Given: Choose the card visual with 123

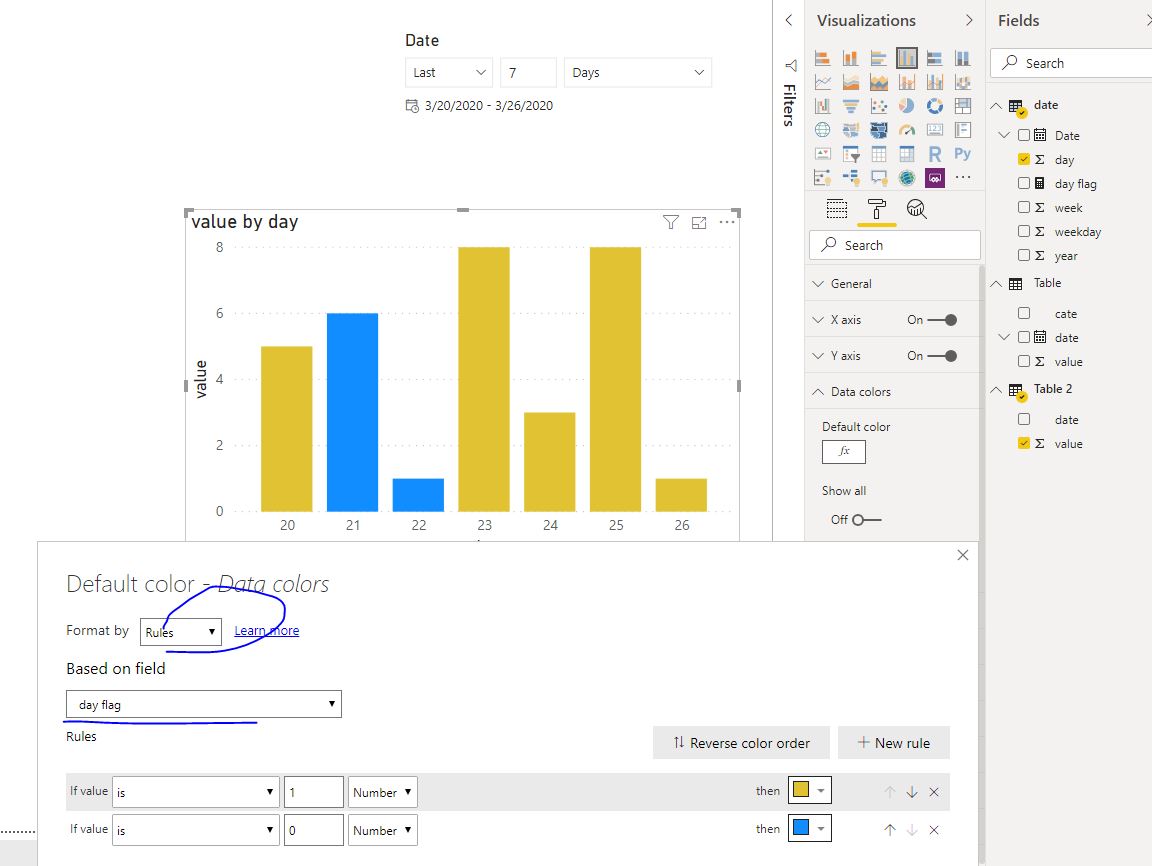Looking at the screenshot, I should pos(935,130).
